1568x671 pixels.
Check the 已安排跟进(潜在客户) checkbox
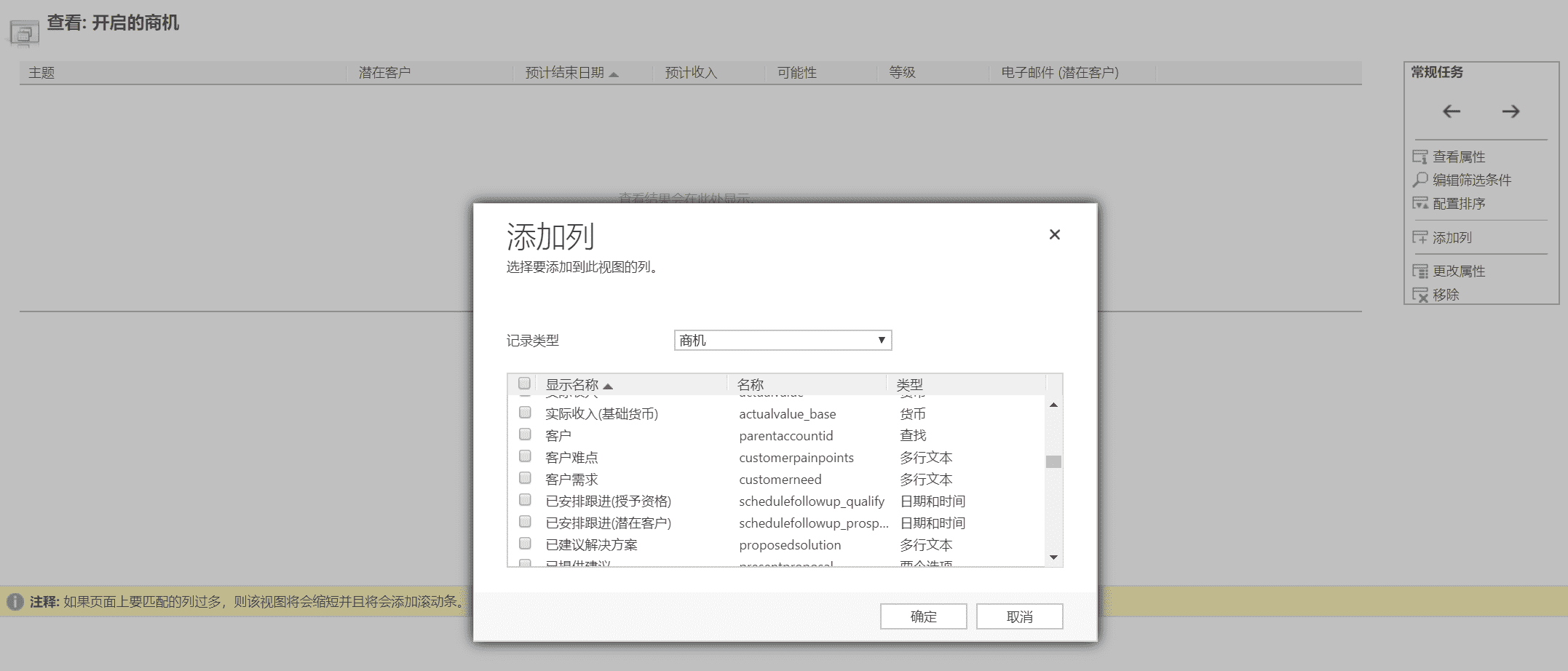point(525,522)
